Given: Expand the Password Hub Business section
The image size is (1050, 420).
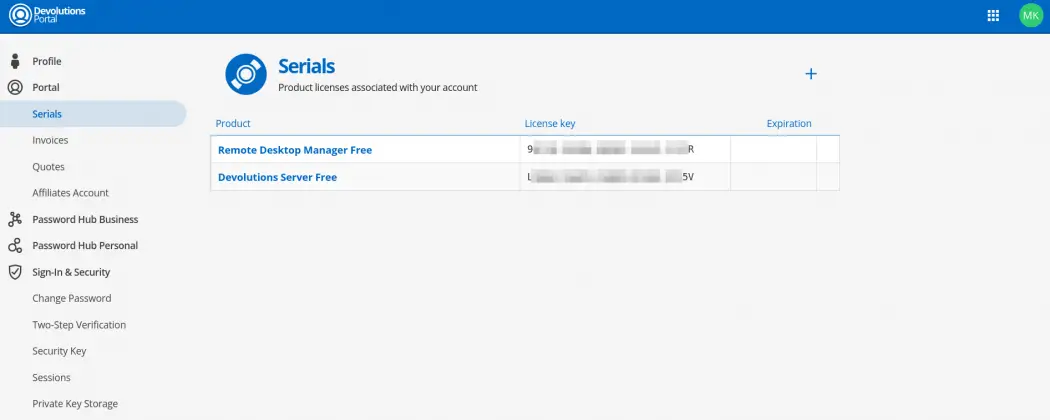Looking at the screenshot, I should coord(85,219).
